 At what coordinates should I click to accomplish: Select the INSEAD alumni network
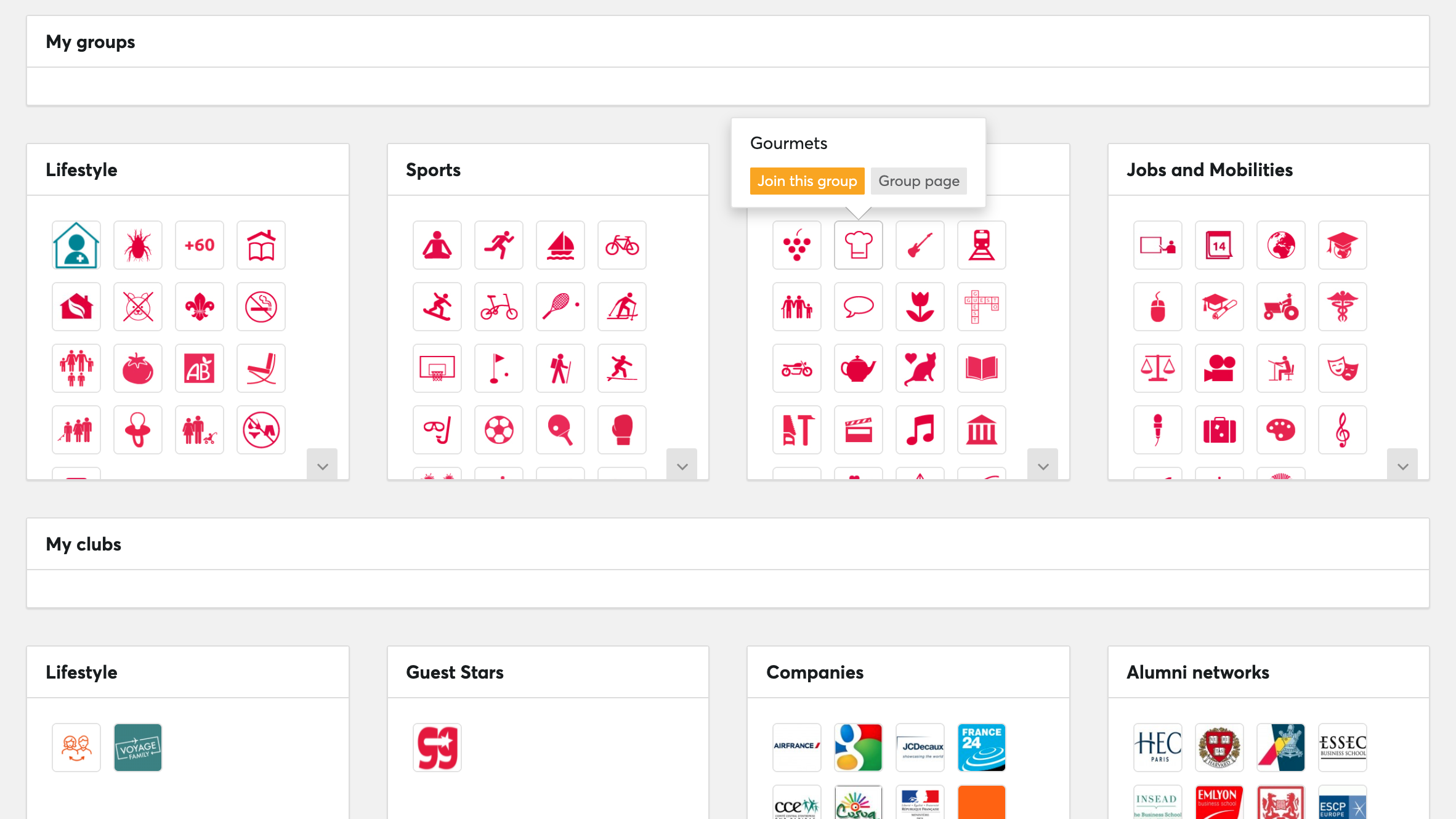[x=1158, y=802]
